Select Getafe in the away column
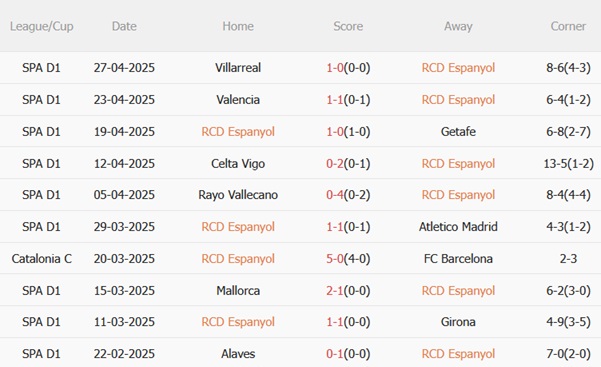Screen dimensions: 601x367 tap(458, 132)
